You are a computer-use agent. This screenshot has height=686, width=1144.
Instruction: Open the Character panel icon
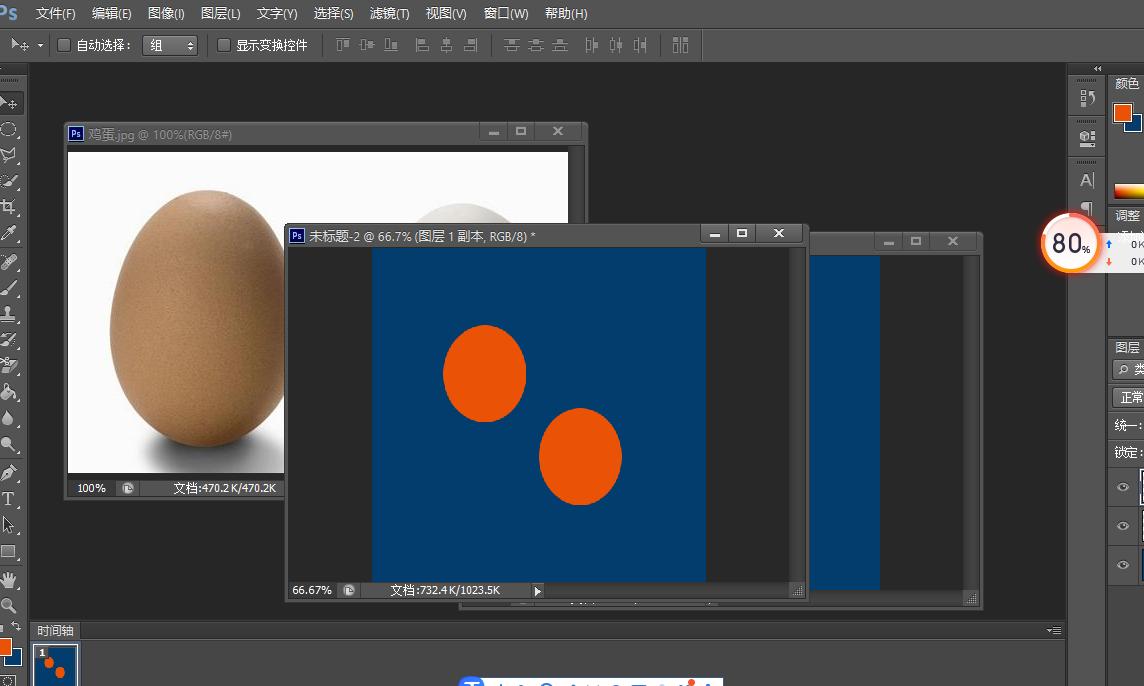coord(1087,181)
